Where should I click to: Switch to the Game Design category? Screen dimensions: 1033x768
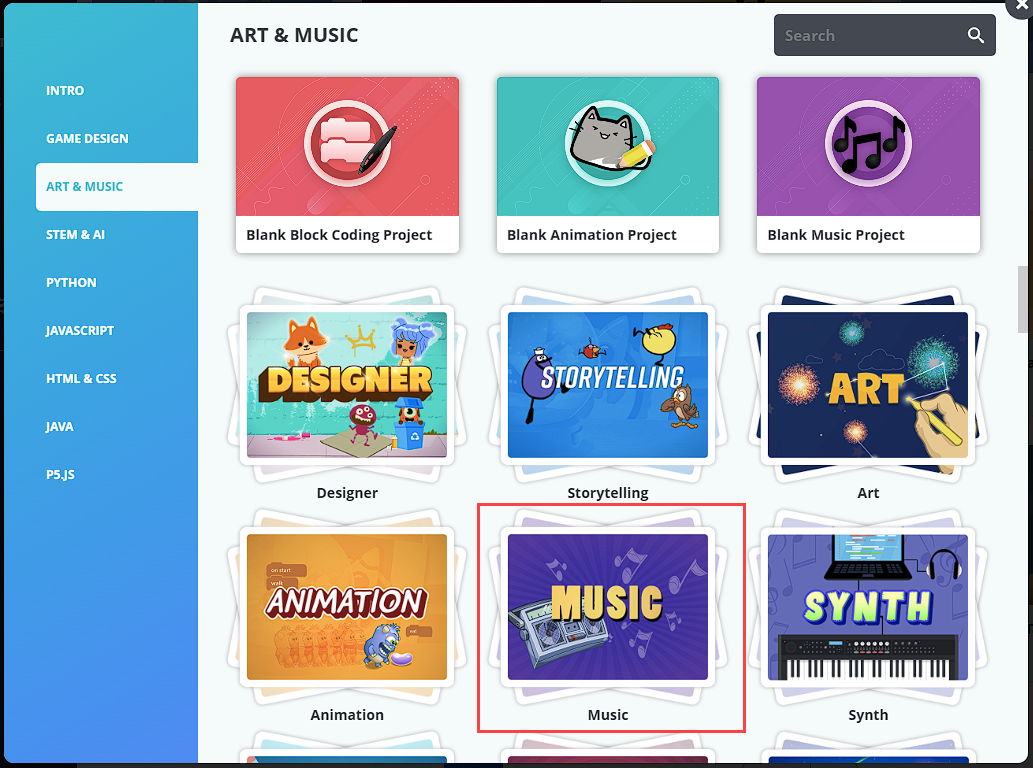(87, 138)
